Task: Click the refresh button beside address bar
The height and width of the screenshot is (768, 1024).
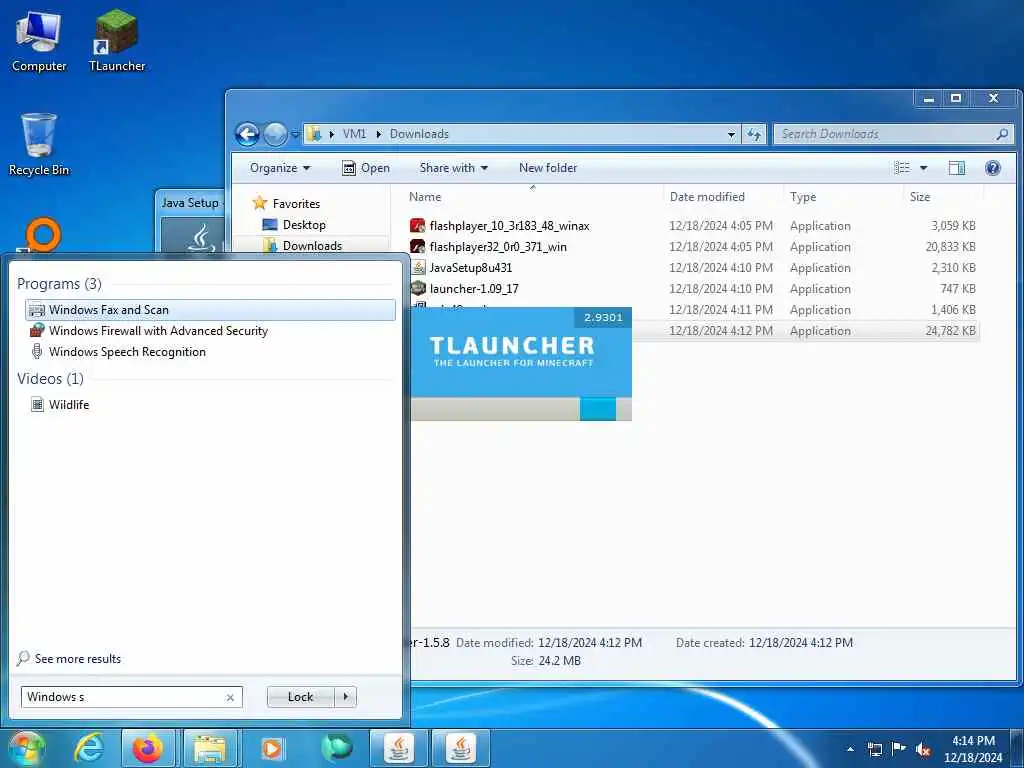Action: [754, 135]
